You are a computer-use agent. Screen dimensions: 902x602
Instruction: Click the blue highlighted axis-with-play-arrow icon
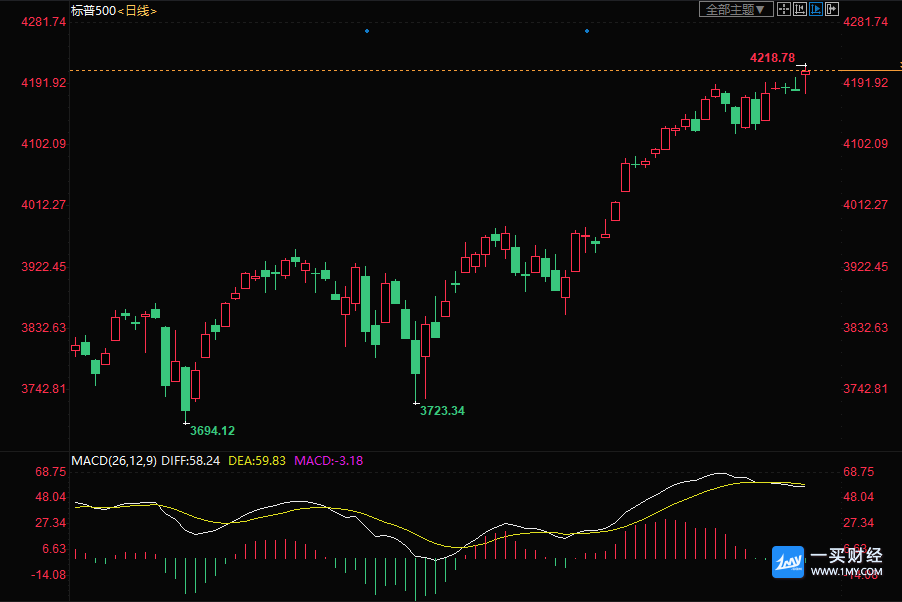(816, 9)
